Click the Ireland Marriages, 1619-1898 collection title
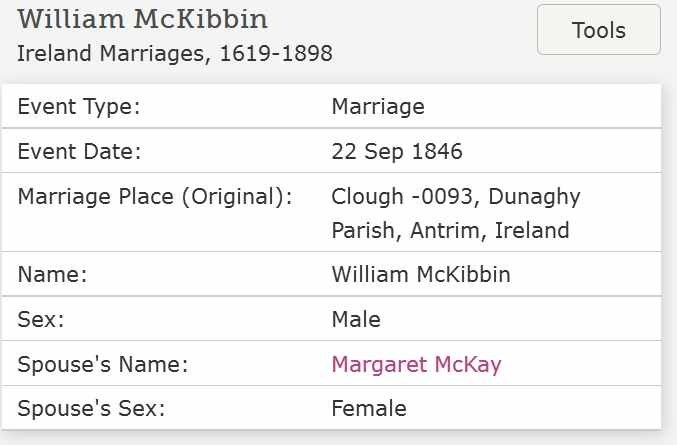 pos(175,54)
